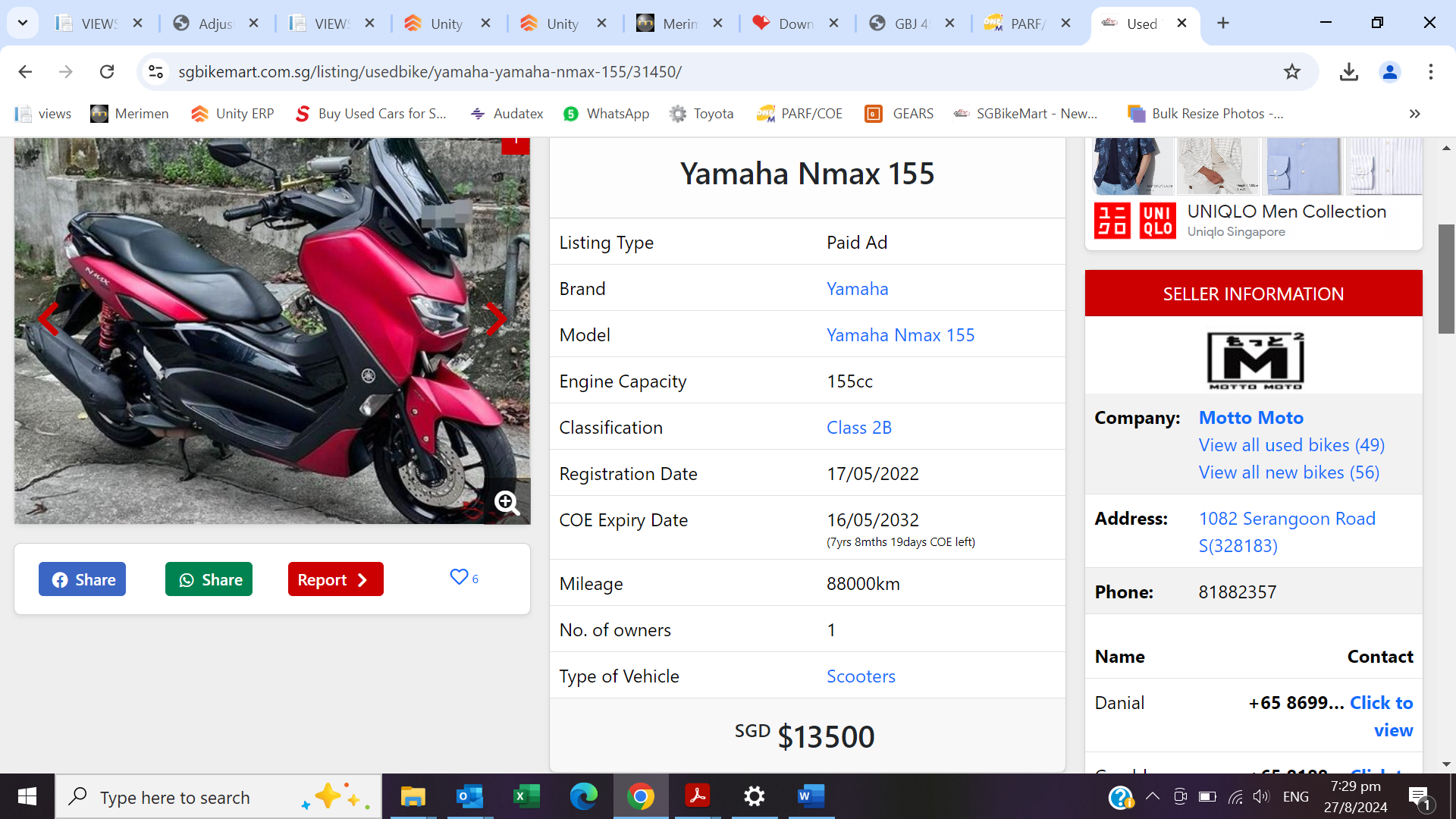Click the magnifier zoom icon on bike photo
Screen dimensions: 1456x819
point(507,502)
